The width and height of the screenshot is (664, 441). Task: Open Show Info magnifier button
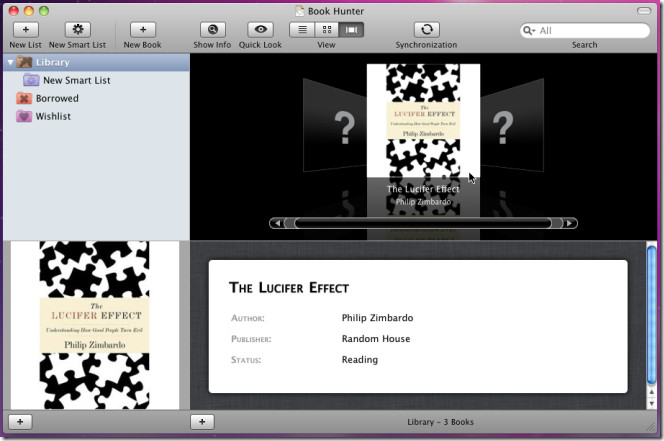tap(213, 30)
